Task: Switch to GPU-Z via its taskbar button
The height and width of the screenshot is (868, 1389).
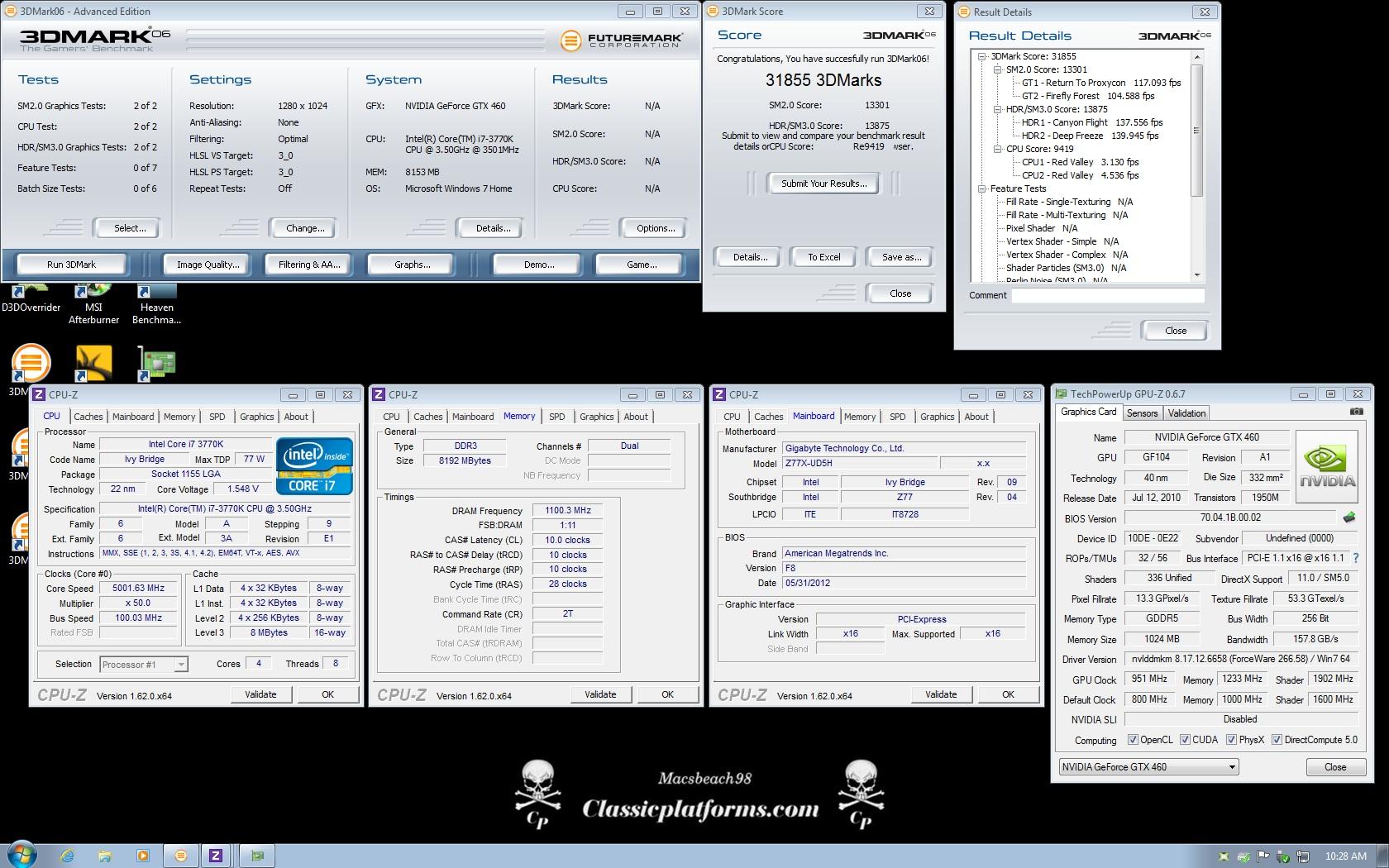Action: pos(257,856)
